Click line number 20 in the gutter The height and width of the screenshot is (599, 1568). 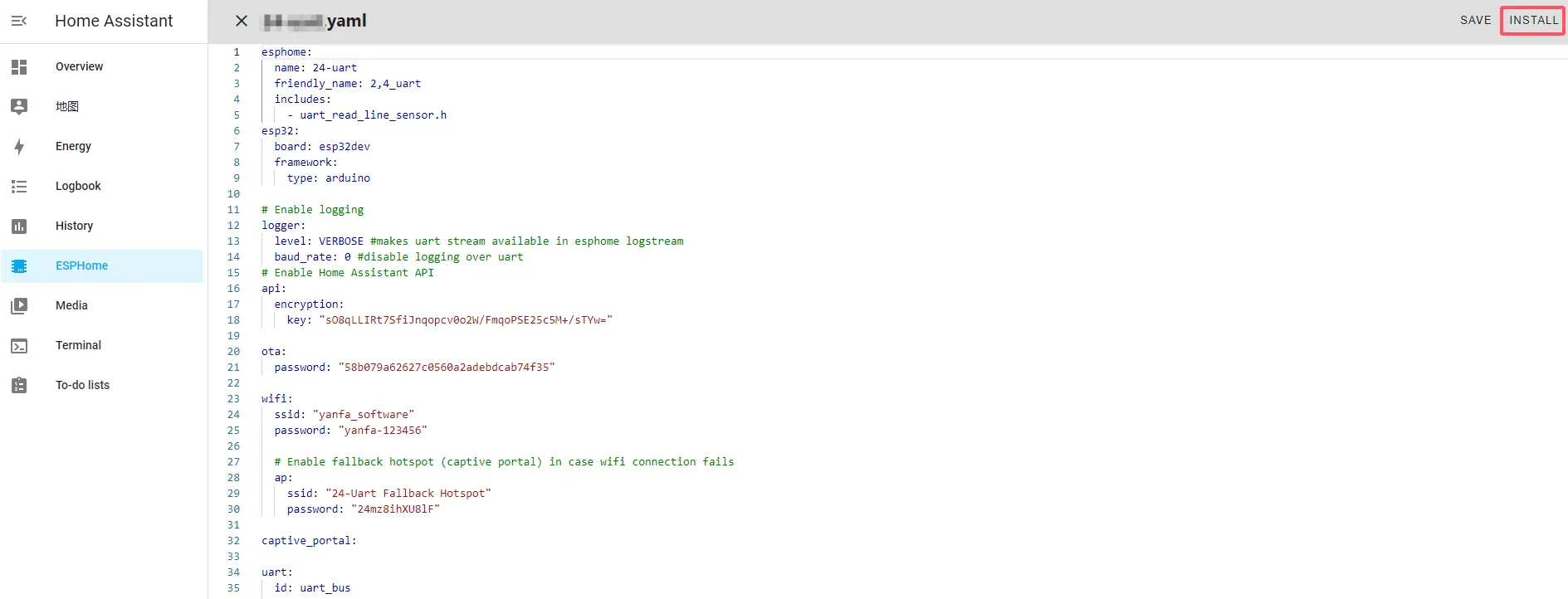coord(233,352)
